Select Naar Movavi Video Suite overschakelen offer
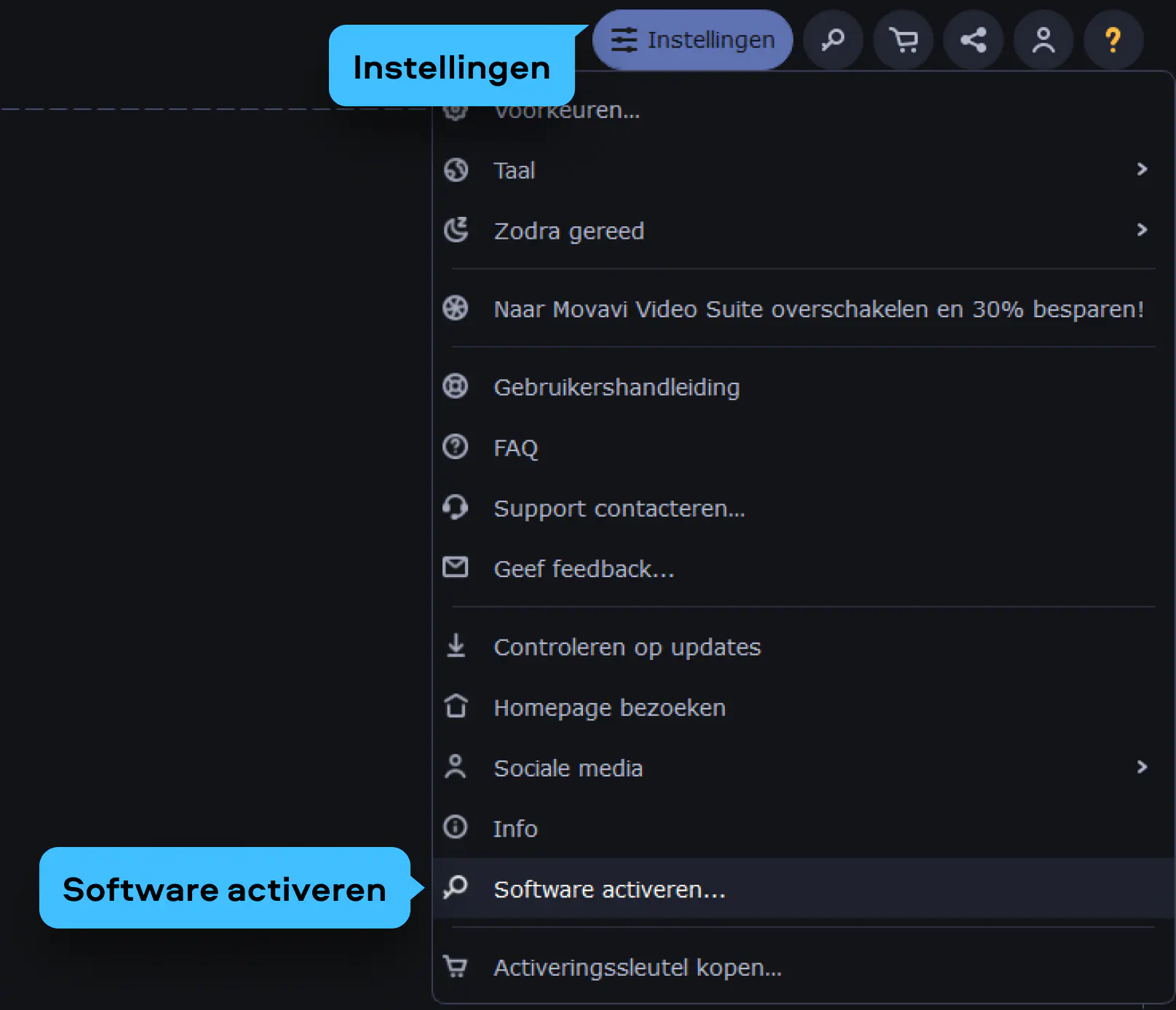The width and height of the screenshot is (1176, 1010). [x=803, y=309]
